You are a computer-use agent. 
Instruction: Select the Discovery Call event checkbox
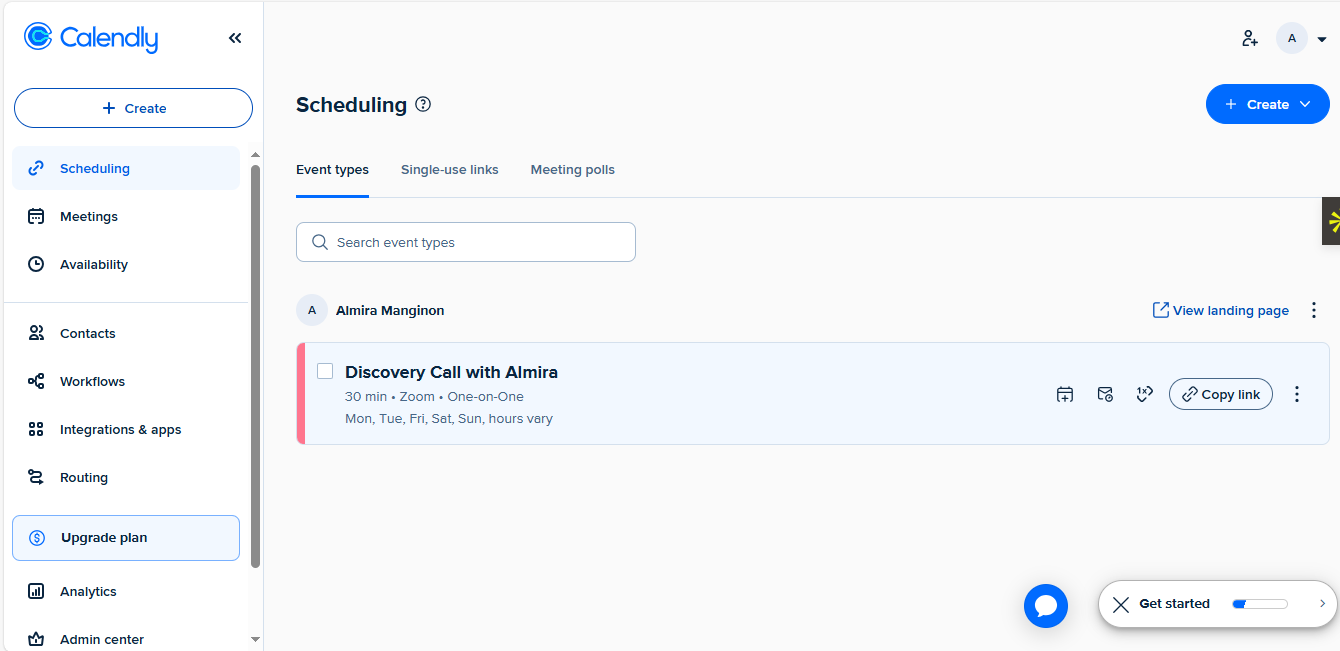click(x=325, y=372)
